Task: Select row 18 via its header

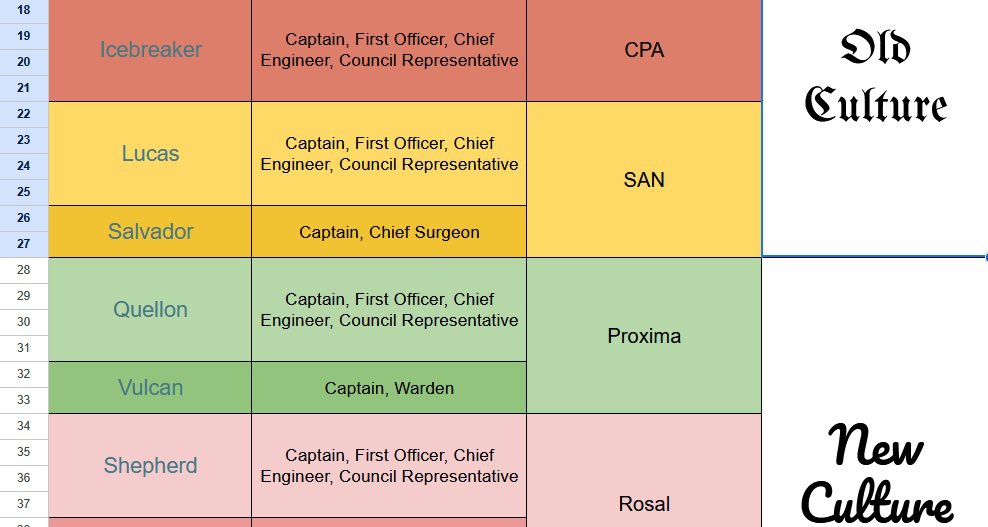Action: click(24, 10)
